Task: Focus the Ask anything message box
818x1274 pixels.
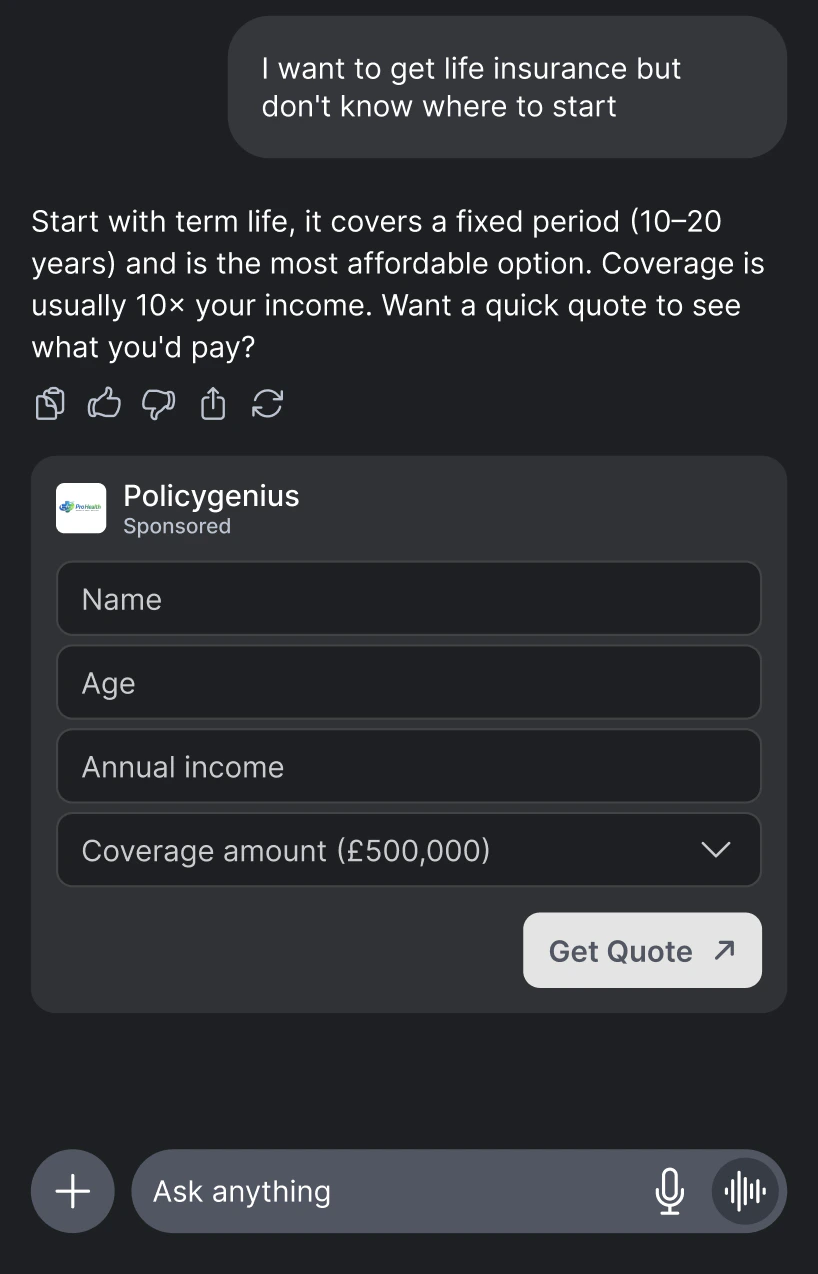Action: 350,1191
